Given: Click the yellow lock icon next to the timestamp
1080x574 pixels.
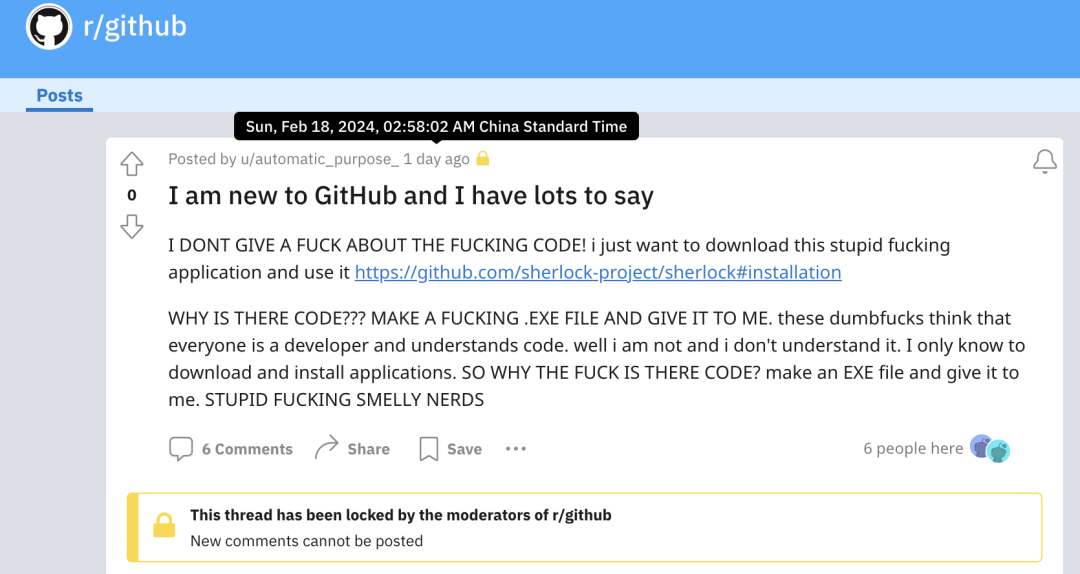Looking at the screenshot, I should (x=483, y=158).
